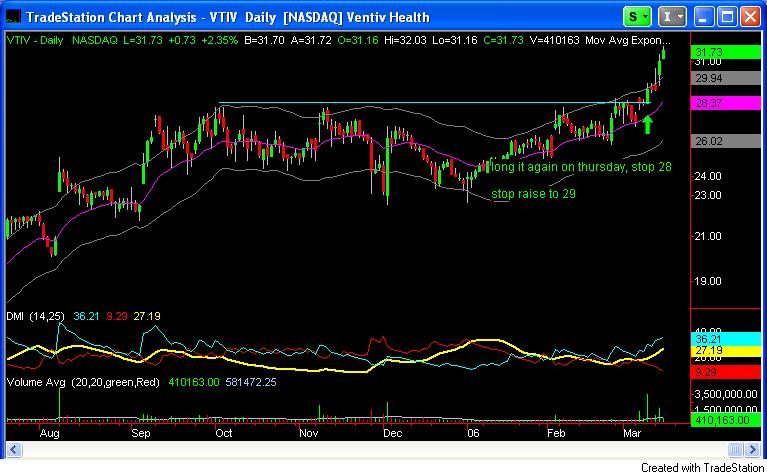
Task: Maximize the TradeStation Chart Analysis window
Action: click(727, 17)
